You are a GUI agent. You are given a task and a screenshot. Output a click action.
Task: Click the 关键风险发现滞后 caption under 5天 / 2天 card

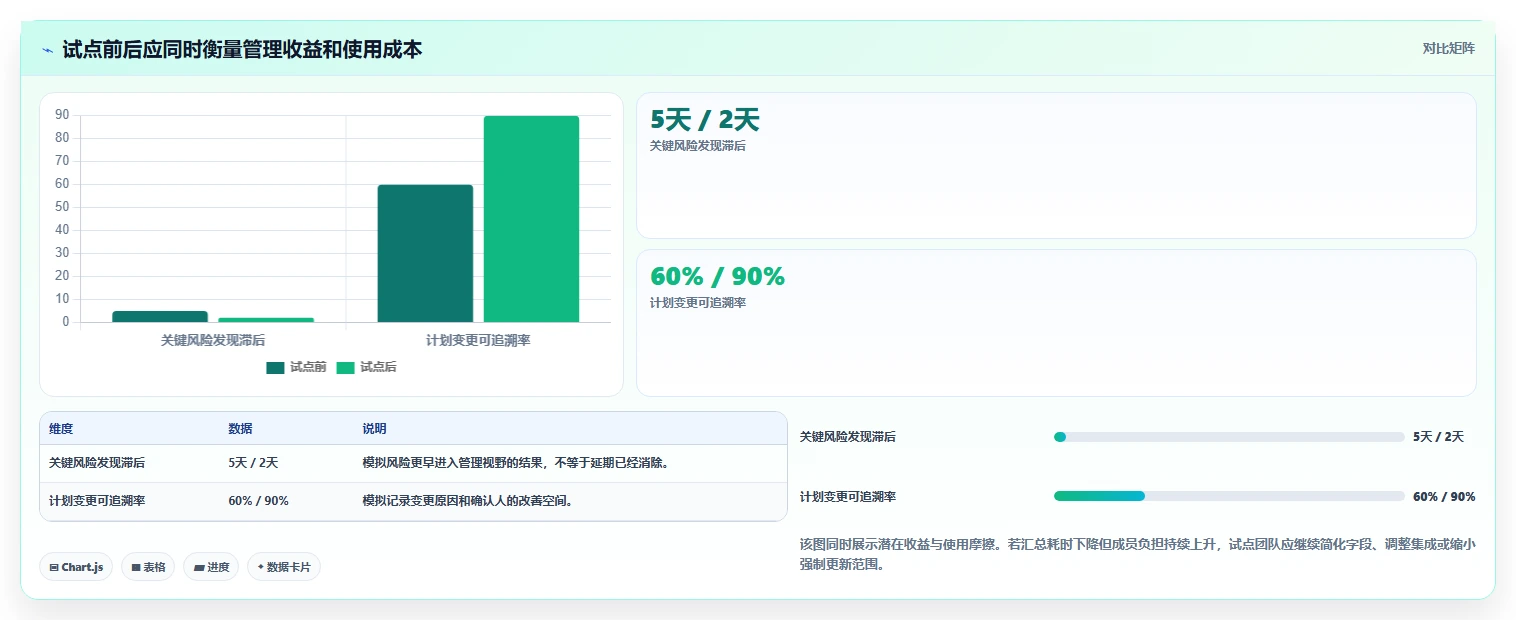point(698,146)
